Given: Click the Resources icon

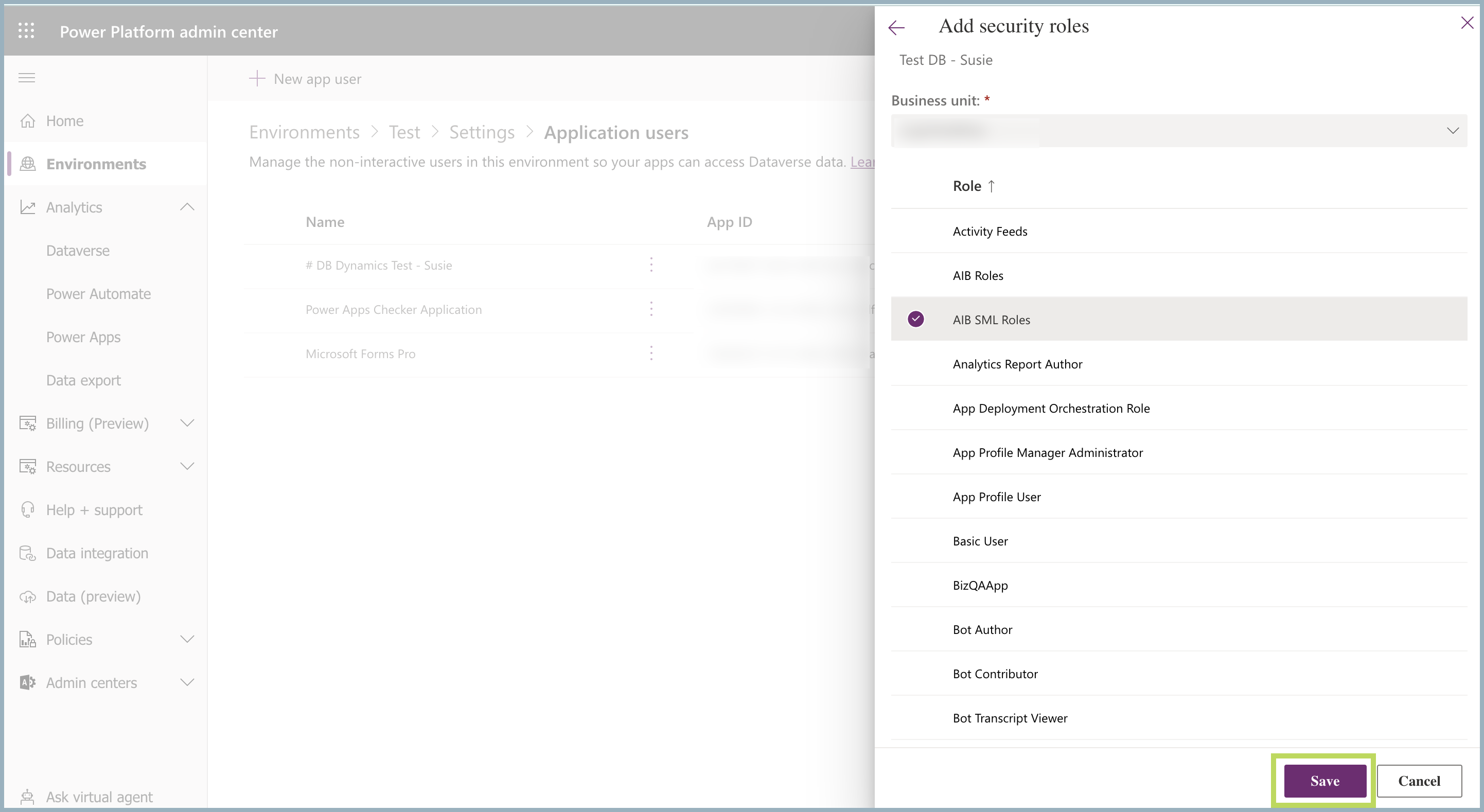Looking at the screenshot, I should 27,466.
